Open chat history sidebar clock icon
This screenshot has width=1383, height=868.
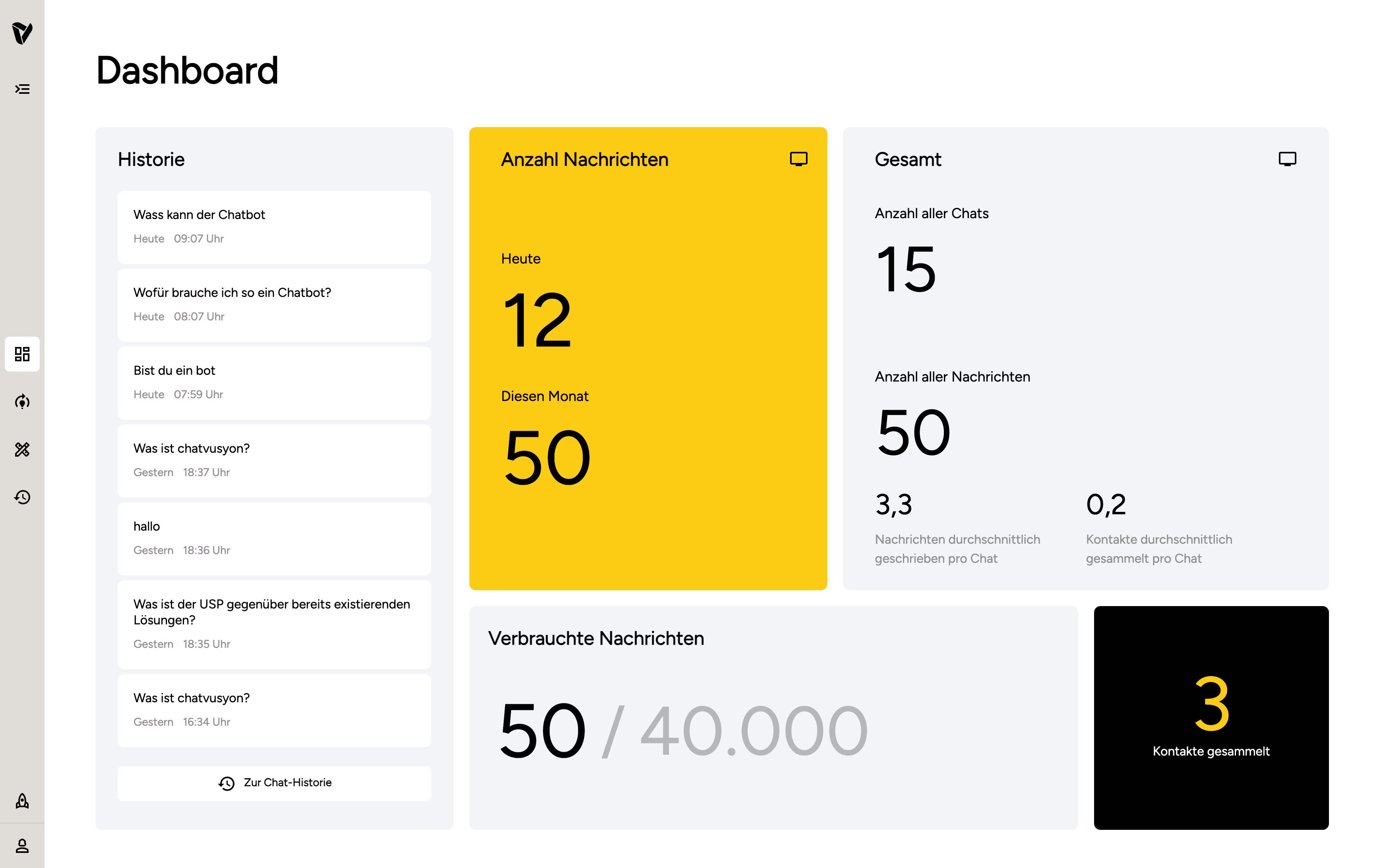coord(22,496)
